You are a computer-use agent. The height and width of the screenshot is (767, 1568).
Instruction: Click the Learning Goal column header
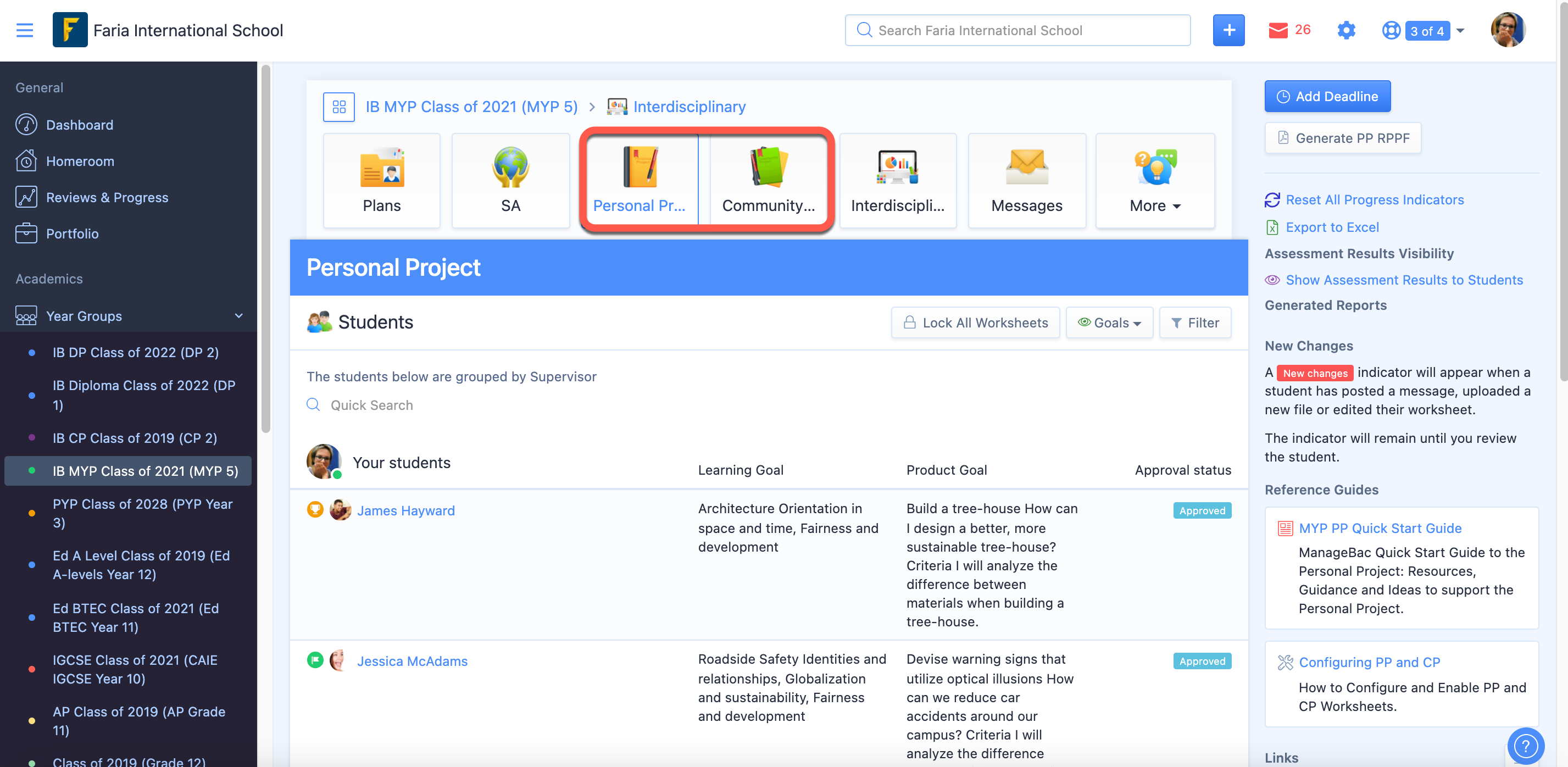point(741,470)
